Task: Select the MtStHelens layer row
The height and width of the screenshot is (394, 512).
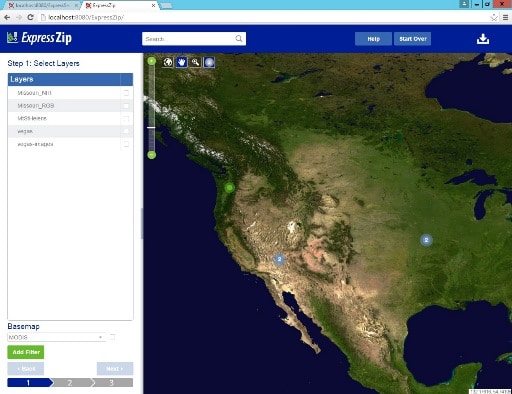Action: point(70,118)
